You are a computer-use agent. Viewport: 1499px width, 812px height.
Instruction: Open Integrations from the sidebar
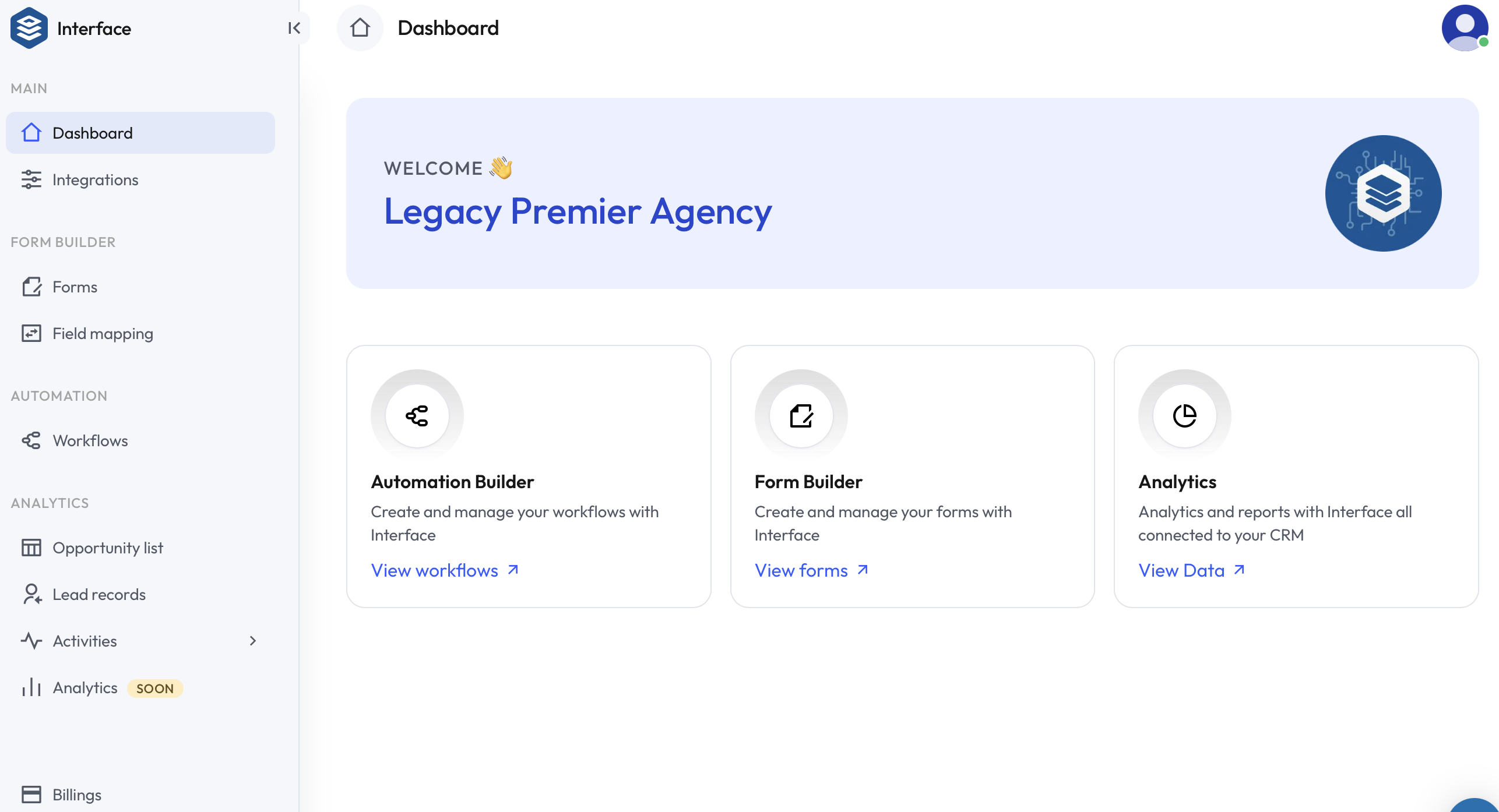click(x=96, y=180)
